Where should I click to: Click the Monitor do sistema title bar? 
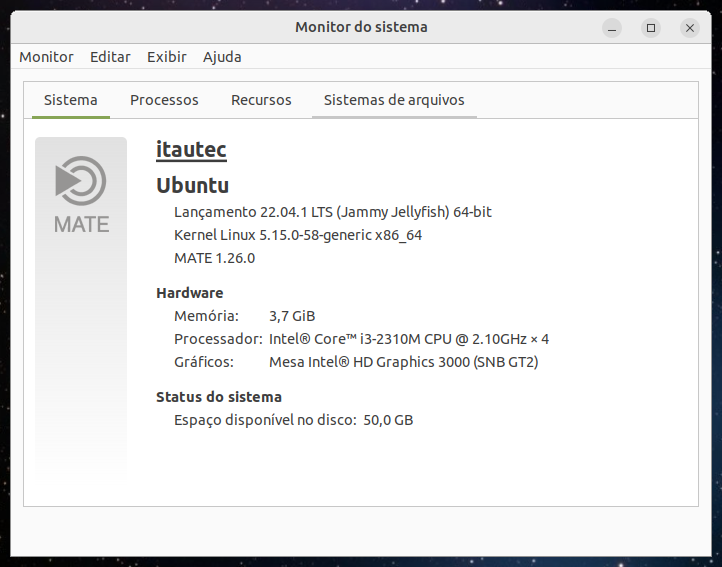tap(361, 27)
